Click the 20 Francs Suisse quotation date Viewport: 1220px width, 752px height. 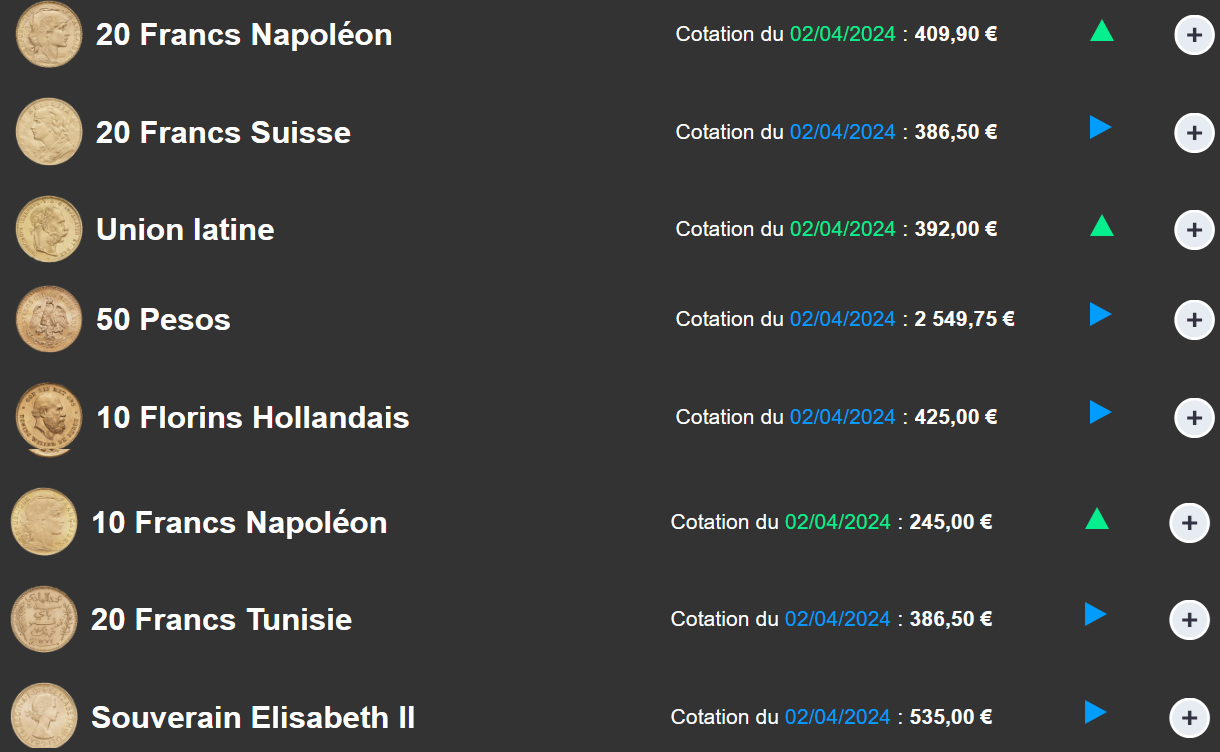tap(842, 132)
